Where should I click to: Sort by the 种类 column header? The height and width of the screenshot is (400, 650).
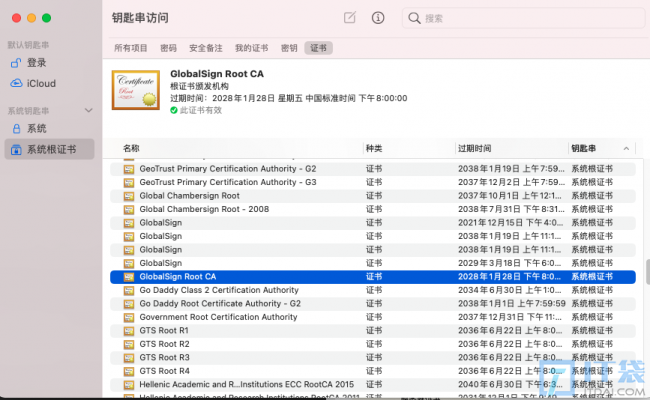[x=374, y=148]
